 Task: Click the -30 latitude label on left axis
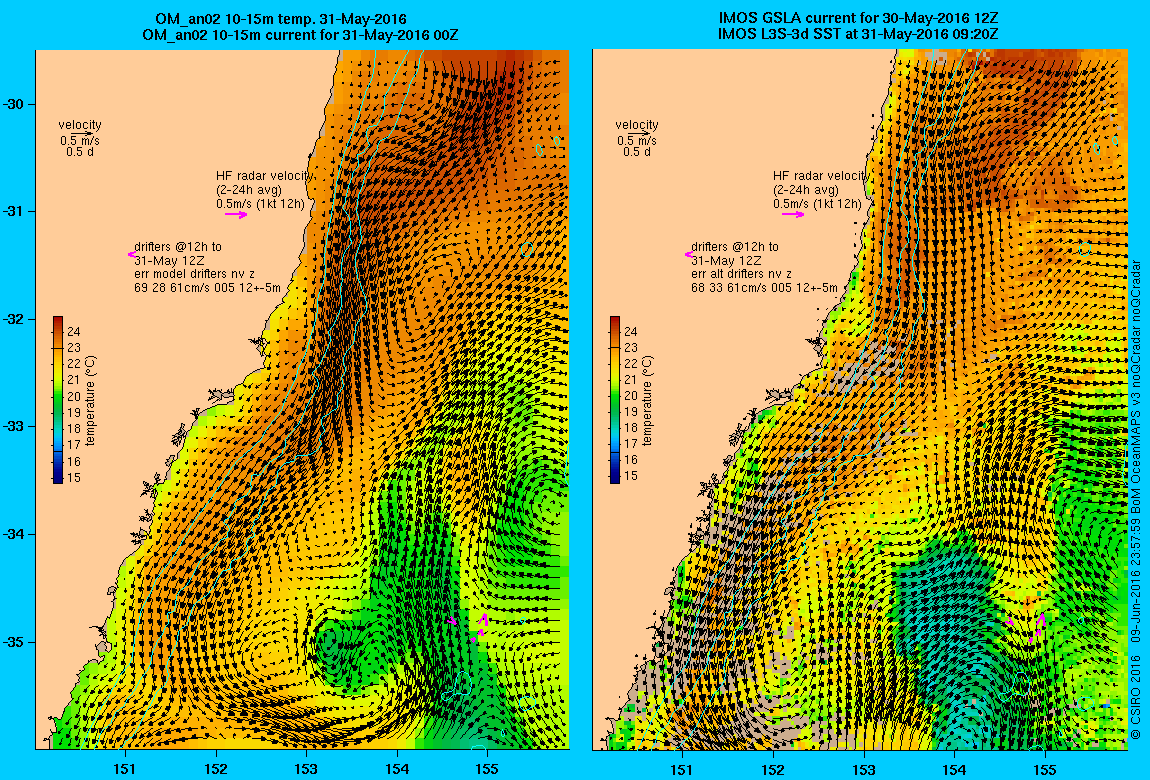13,104
